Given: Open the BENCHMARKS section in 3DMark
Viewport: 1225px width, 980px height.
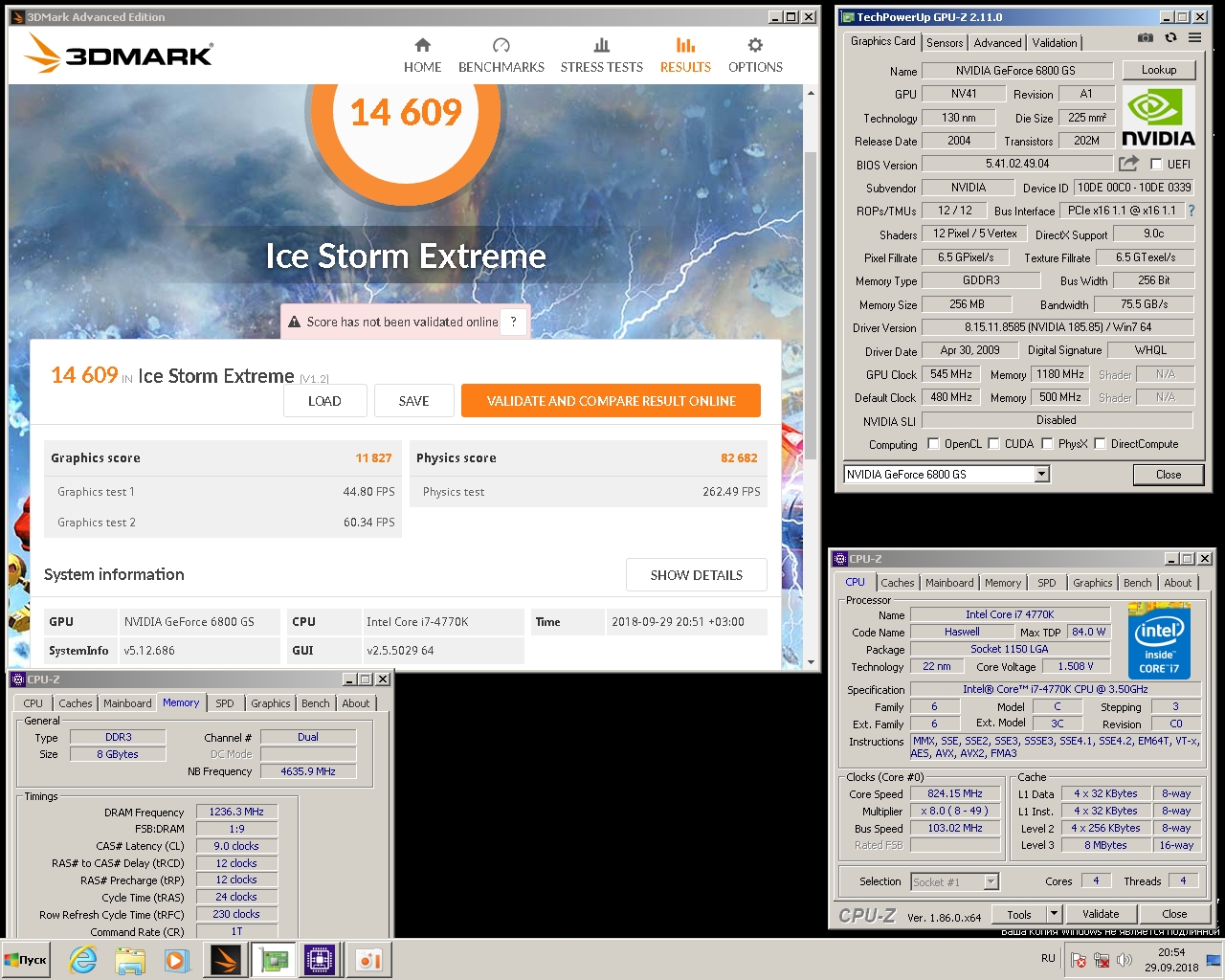Looking at the screenshot, I should (501, 56).
